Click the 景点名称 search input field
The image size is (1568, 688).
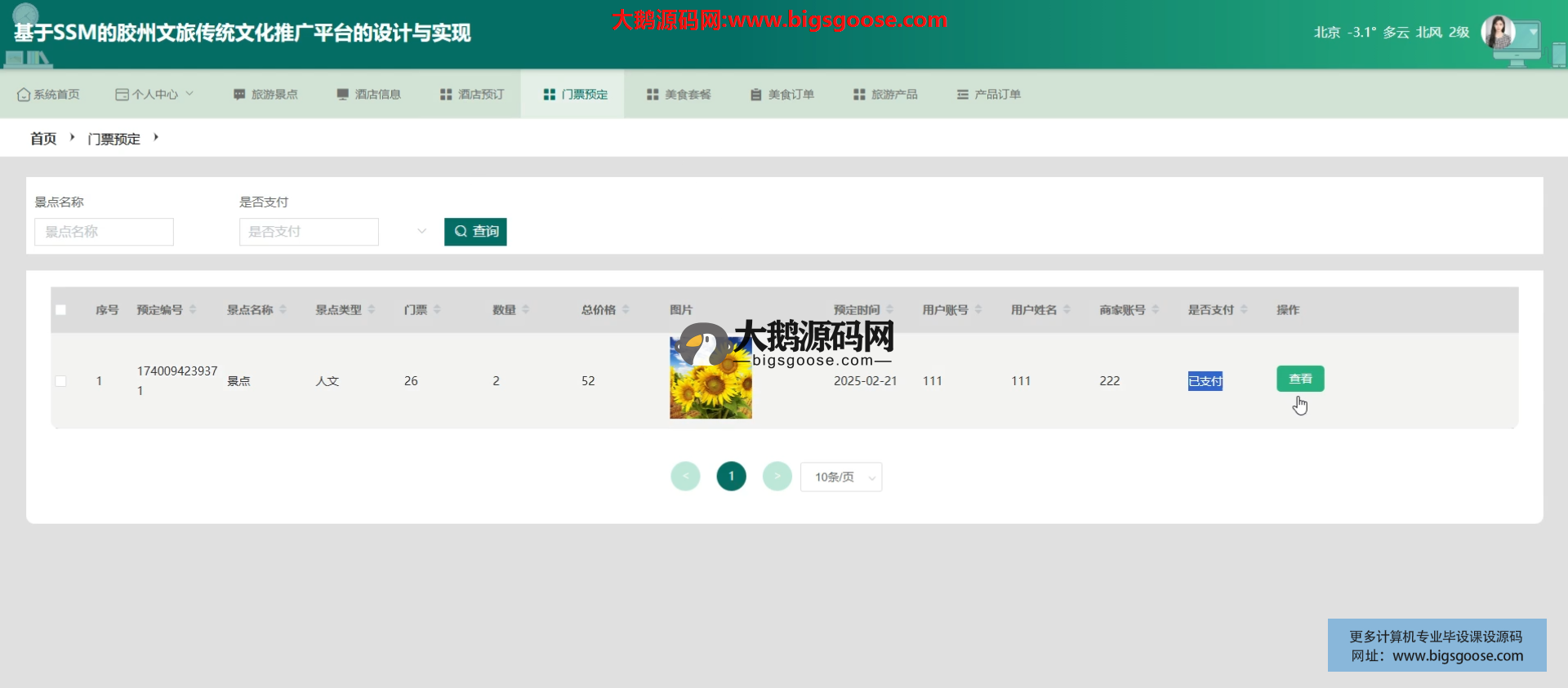(x=104, y=232)
